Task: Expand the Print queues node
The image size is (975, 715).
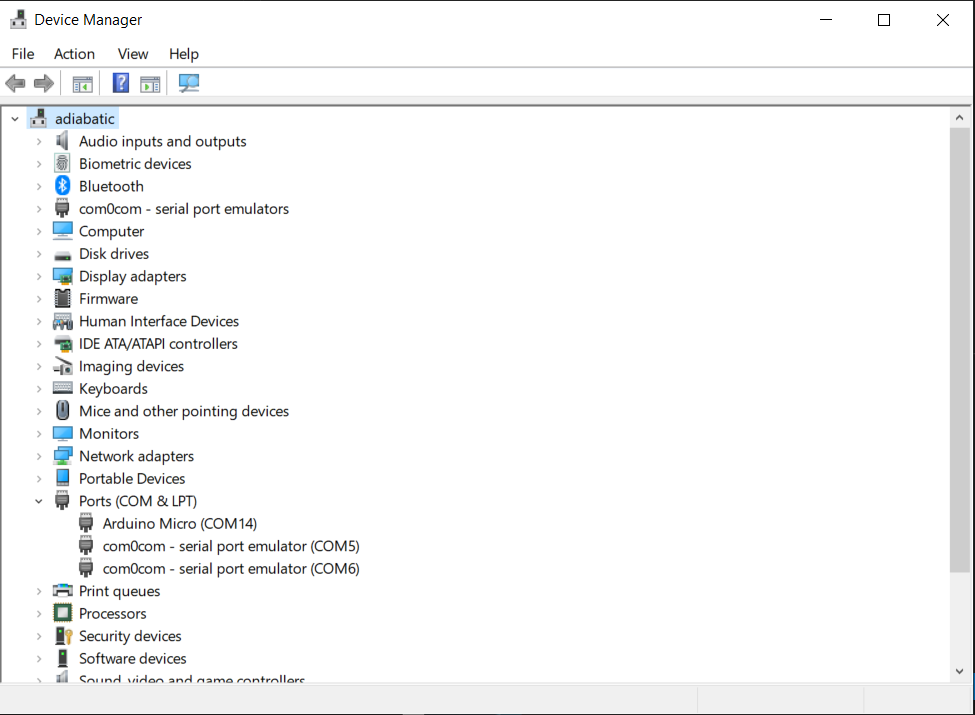Action: (x=39, y=591)
